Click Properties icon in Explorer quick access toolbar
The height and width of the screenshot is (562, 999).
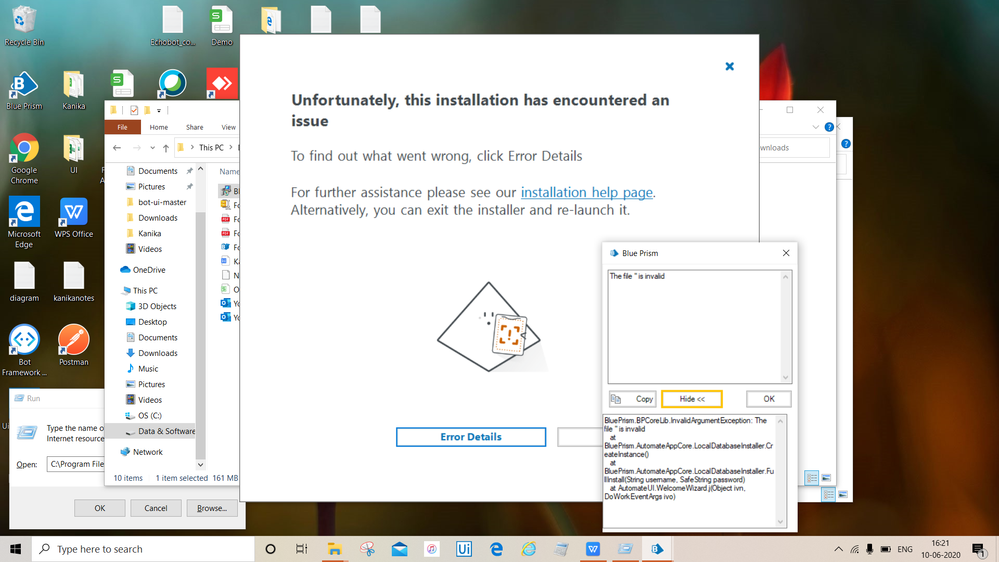tap(134, 110)
